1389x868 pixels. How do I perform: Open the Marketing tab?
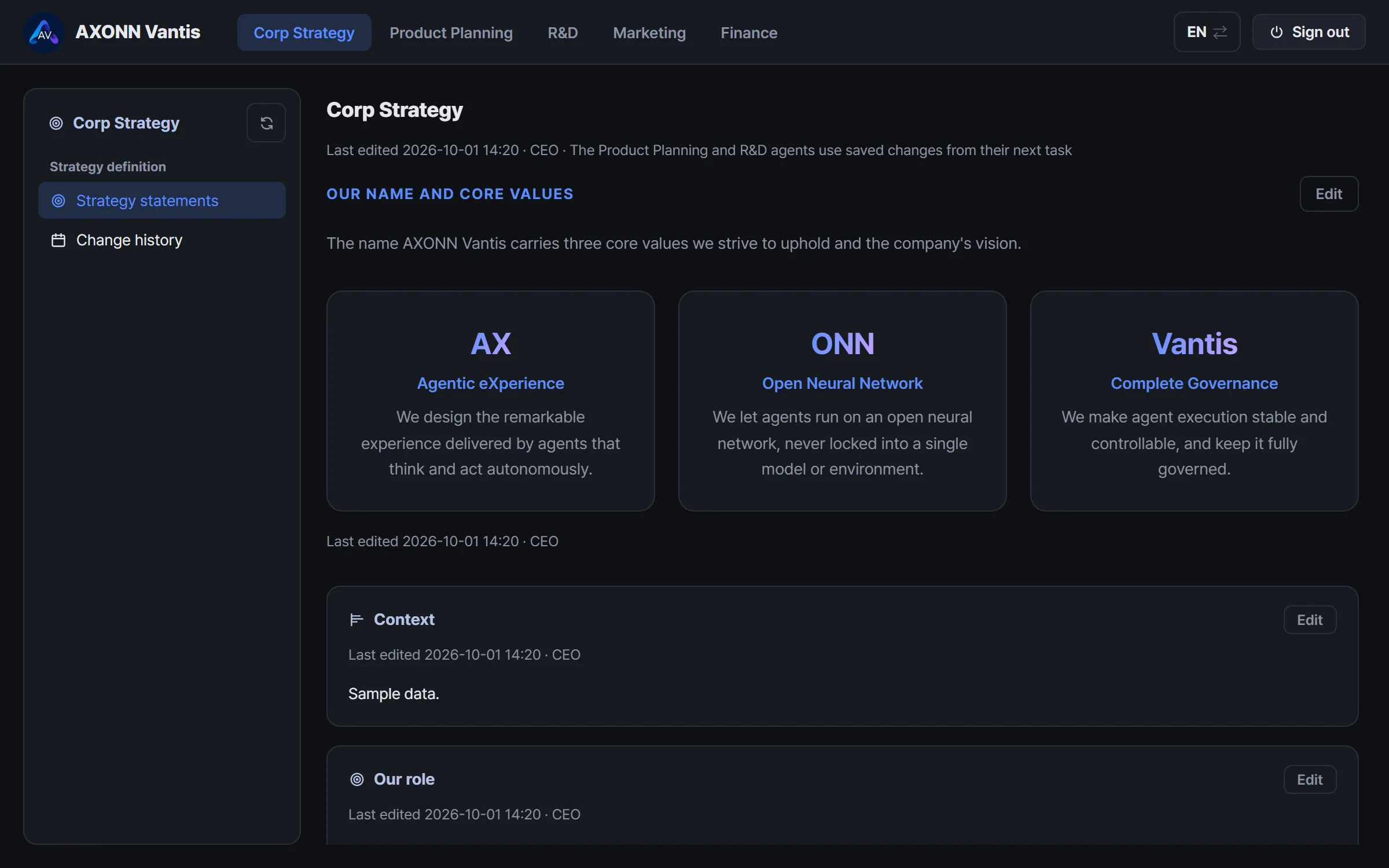coord(649,32)
